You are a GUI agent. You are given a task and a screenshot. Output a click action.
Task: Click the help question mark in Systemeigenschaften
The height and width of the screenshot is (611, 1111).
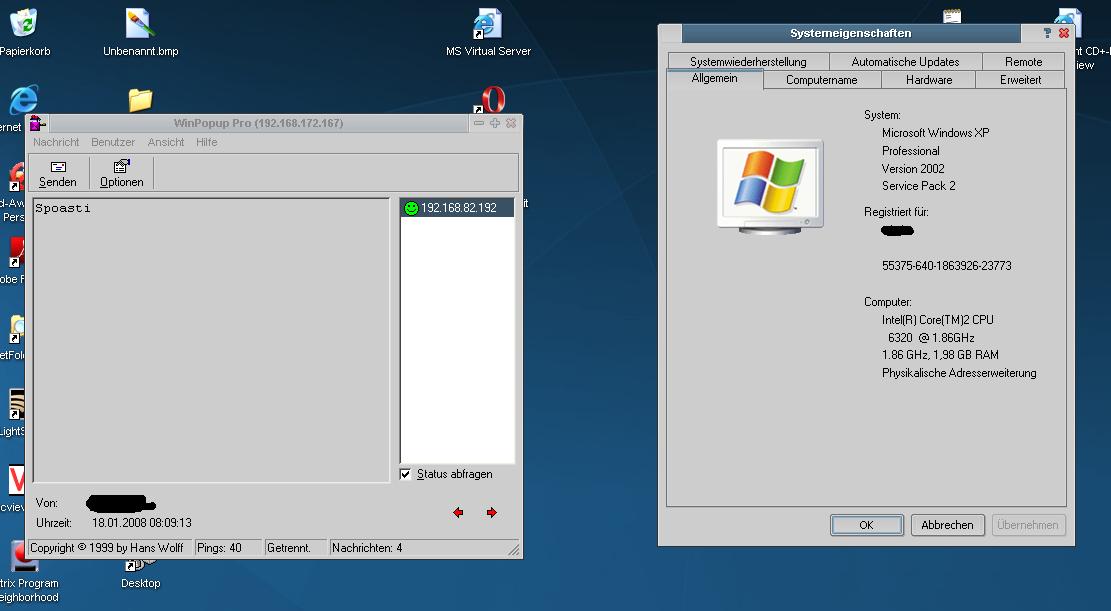click(1047, 33)
